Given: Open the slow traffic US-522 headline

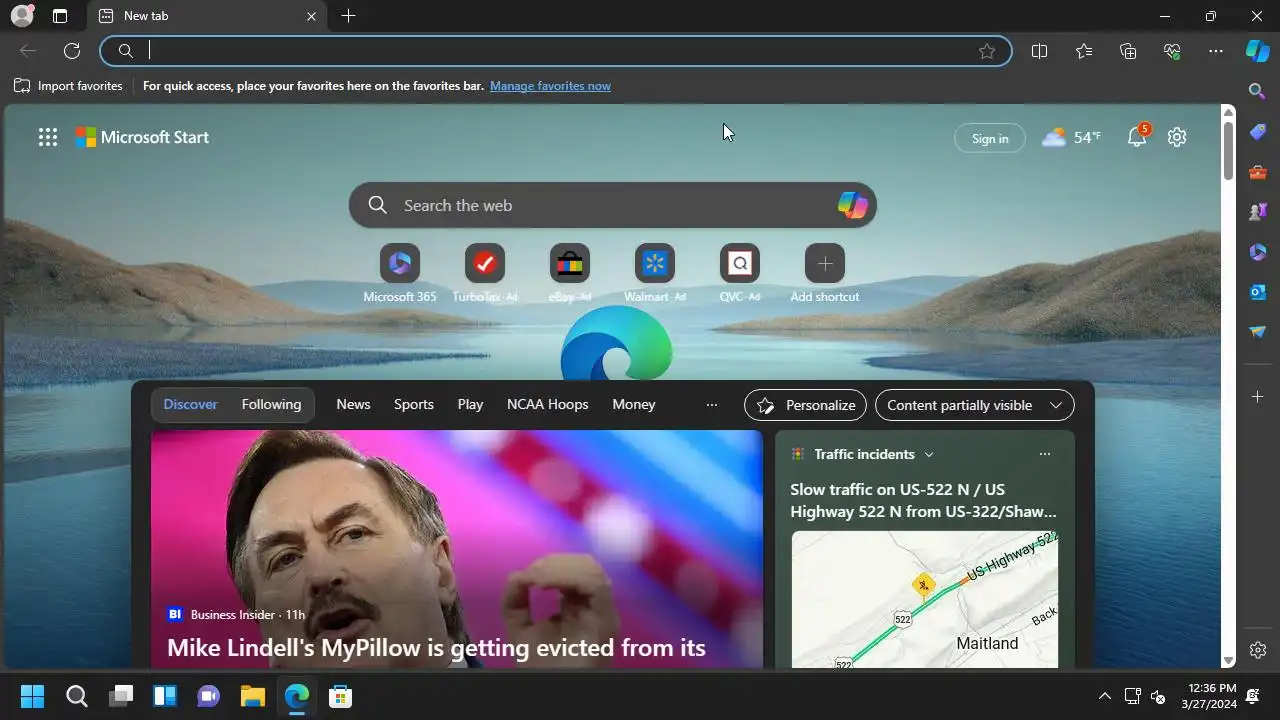Looking at the screenshot, I should (x=923, y=500).
